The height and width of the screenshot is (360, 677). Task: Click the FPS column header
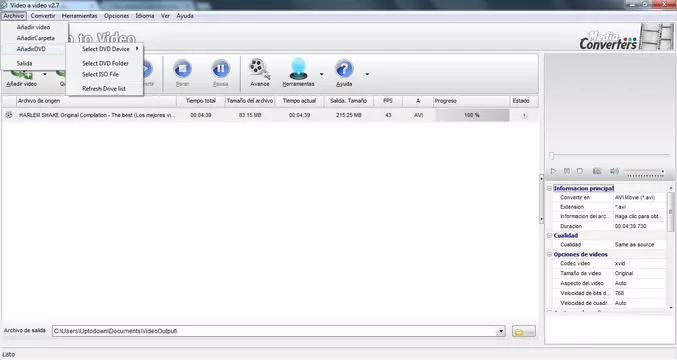[x=388, y=101]
